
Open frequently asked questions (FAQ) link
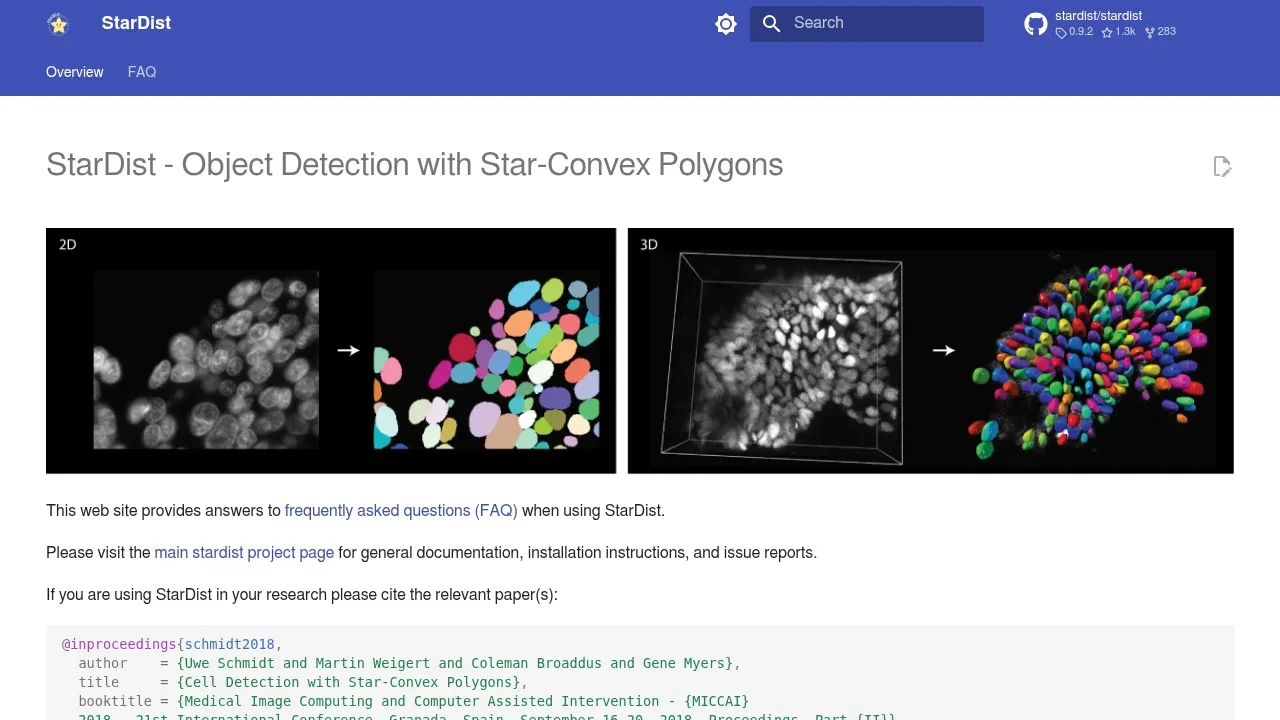tap(401, 510)
